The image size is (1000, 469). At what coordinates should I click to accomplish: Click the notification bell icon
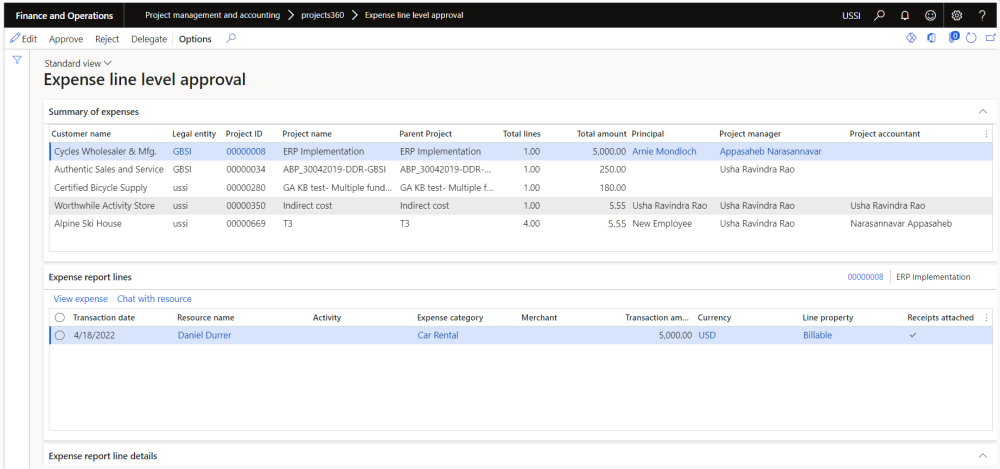coord(904,15)
